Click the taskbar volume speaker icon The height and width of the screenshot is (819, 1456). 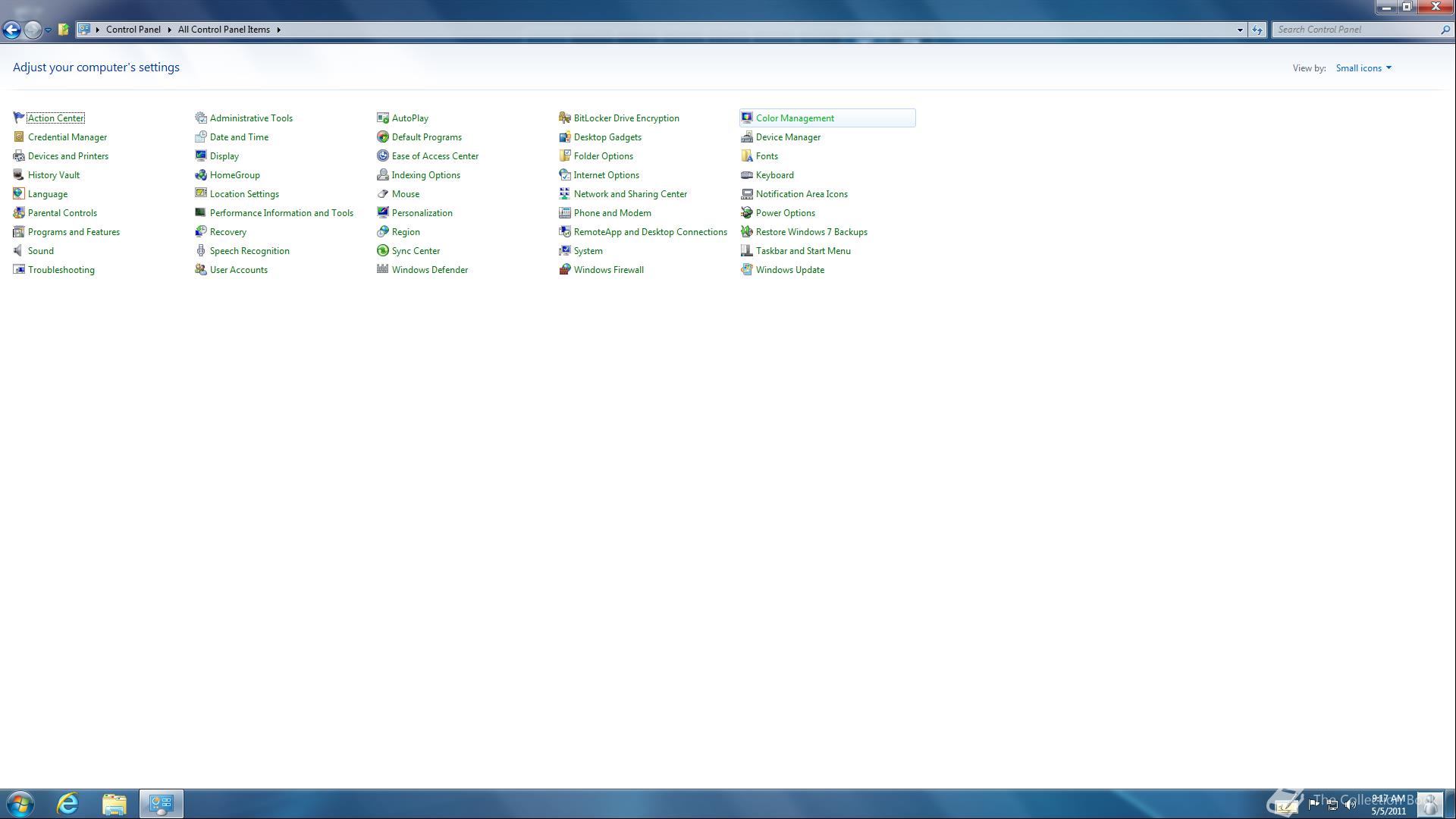(x=1350, y=805)
